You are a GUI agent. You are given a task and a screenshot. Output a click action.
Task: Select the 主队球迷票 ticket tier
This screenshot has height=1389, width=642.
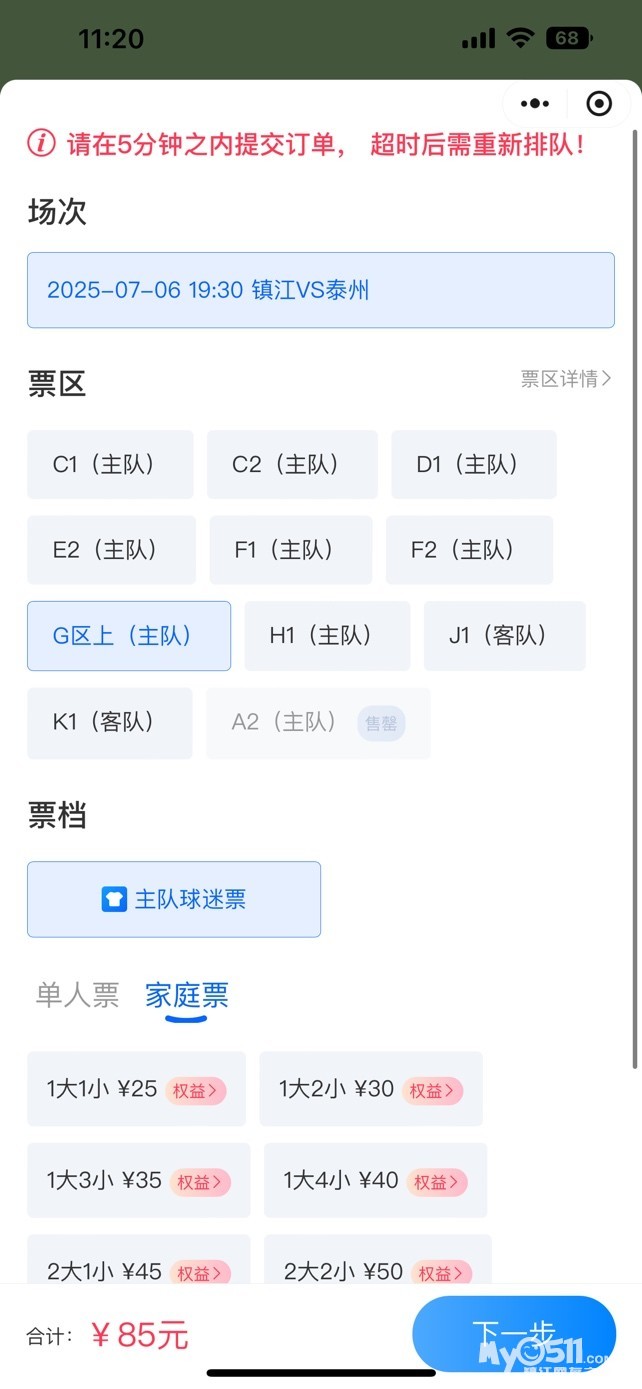[x=174, y=899]
